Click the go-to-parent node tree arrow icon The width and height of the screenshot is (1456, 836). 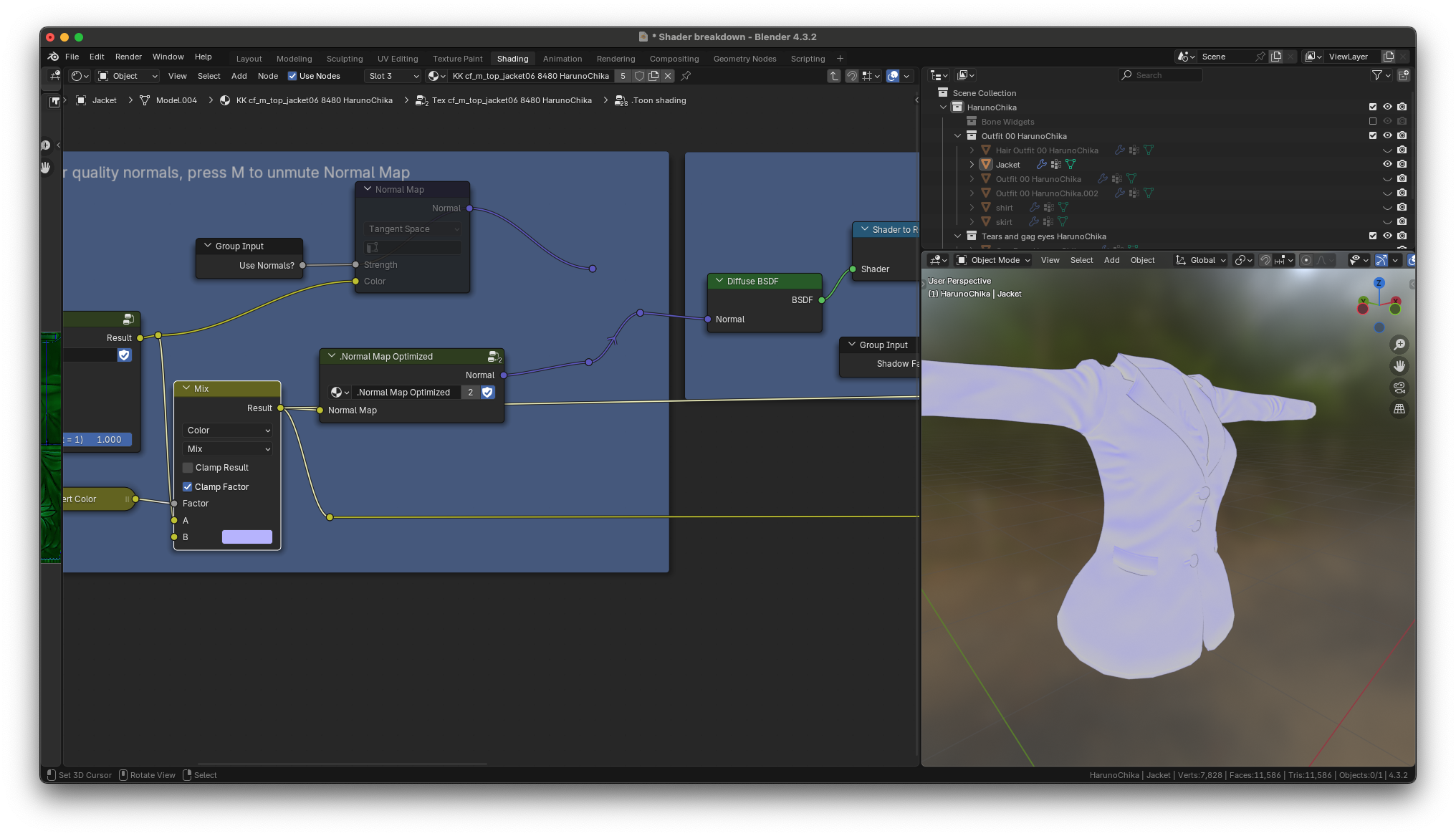tap(834, 76)
